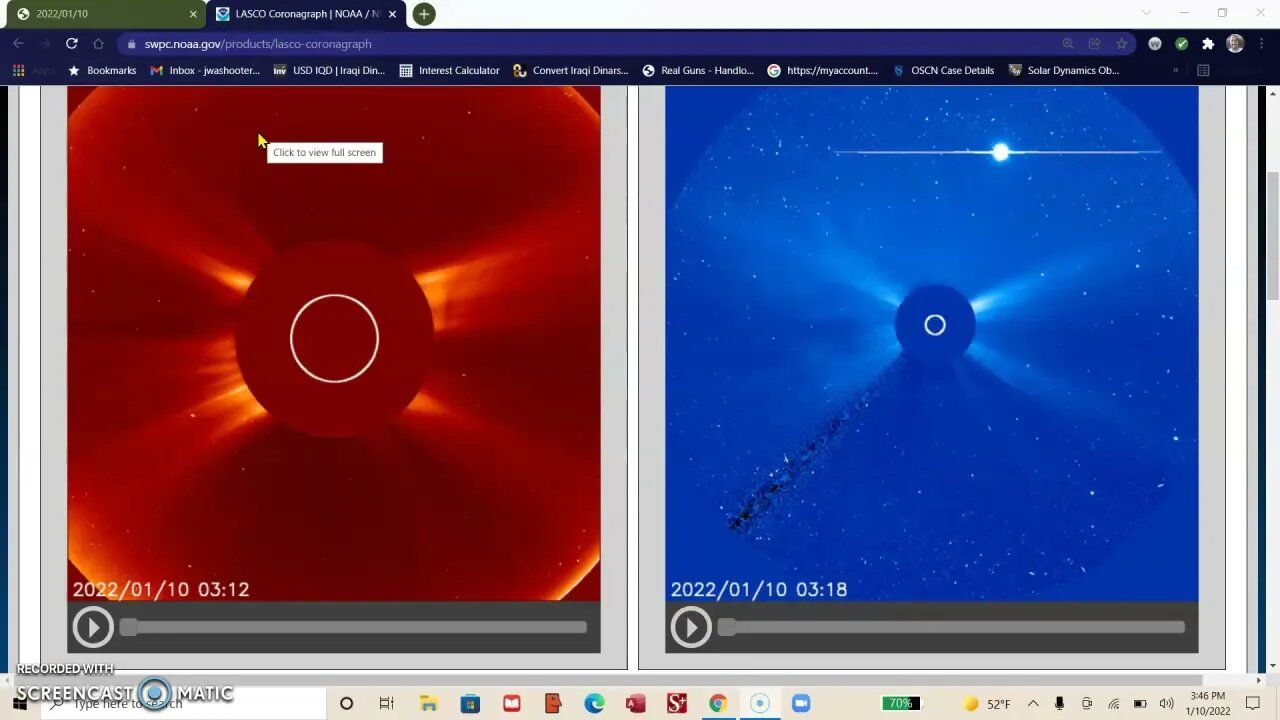Select the LASCO Coronagraph tab
Image resolution: width=1280 pixels, height=720 pixels.
tap(305, 14)
